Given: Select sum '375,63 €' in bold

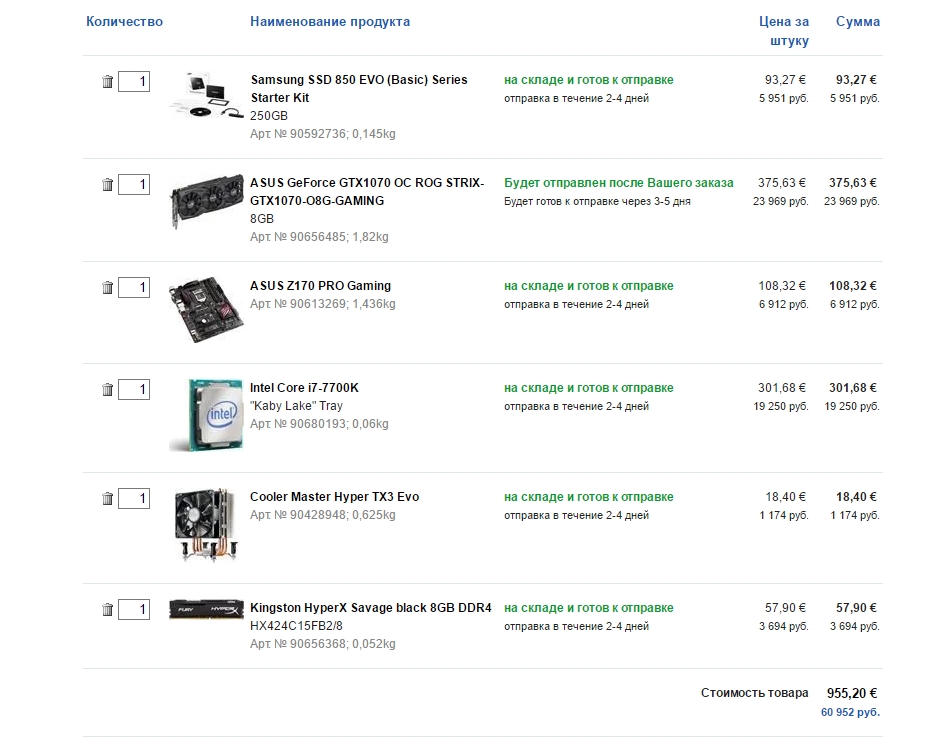Looking at the screenshot, I should click(852, 183).
